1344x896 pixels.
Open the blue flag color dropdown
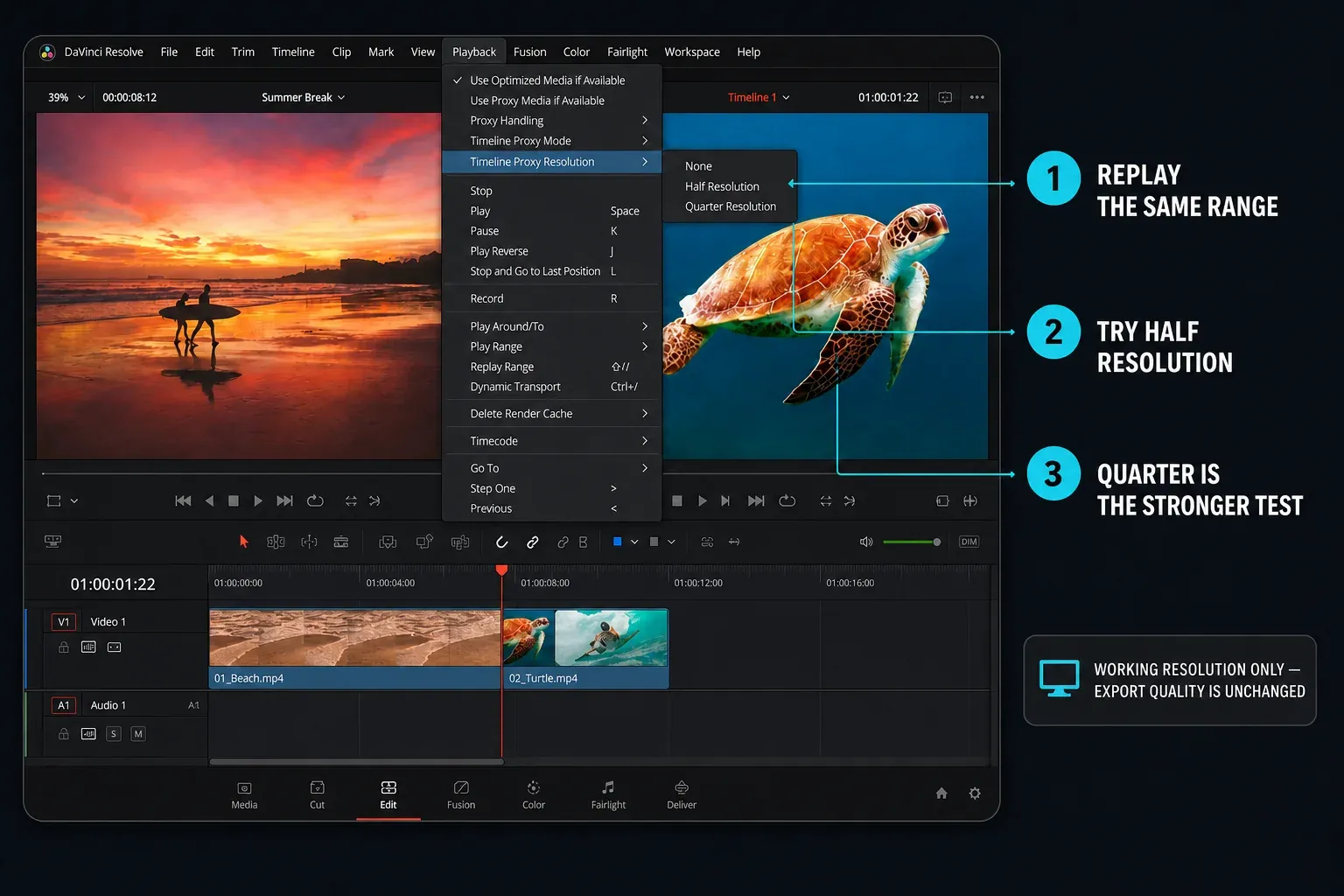click(x=634, y=542)
